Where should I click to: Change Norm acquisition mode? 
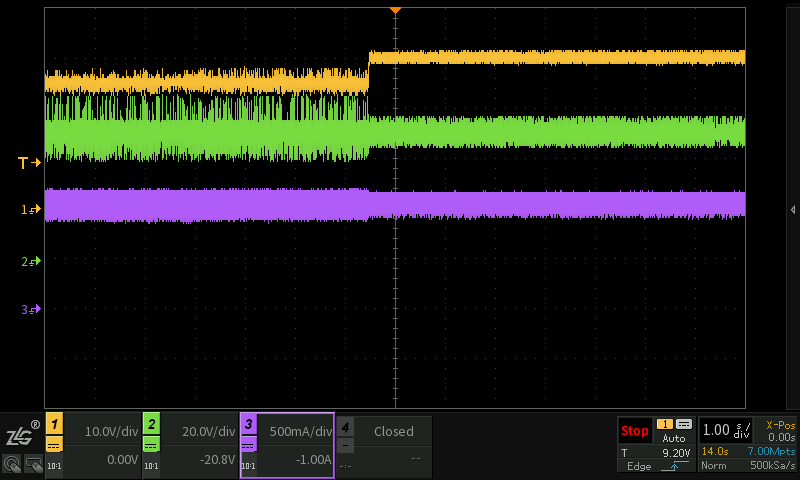pyautogui.click(x=713, y=466)
